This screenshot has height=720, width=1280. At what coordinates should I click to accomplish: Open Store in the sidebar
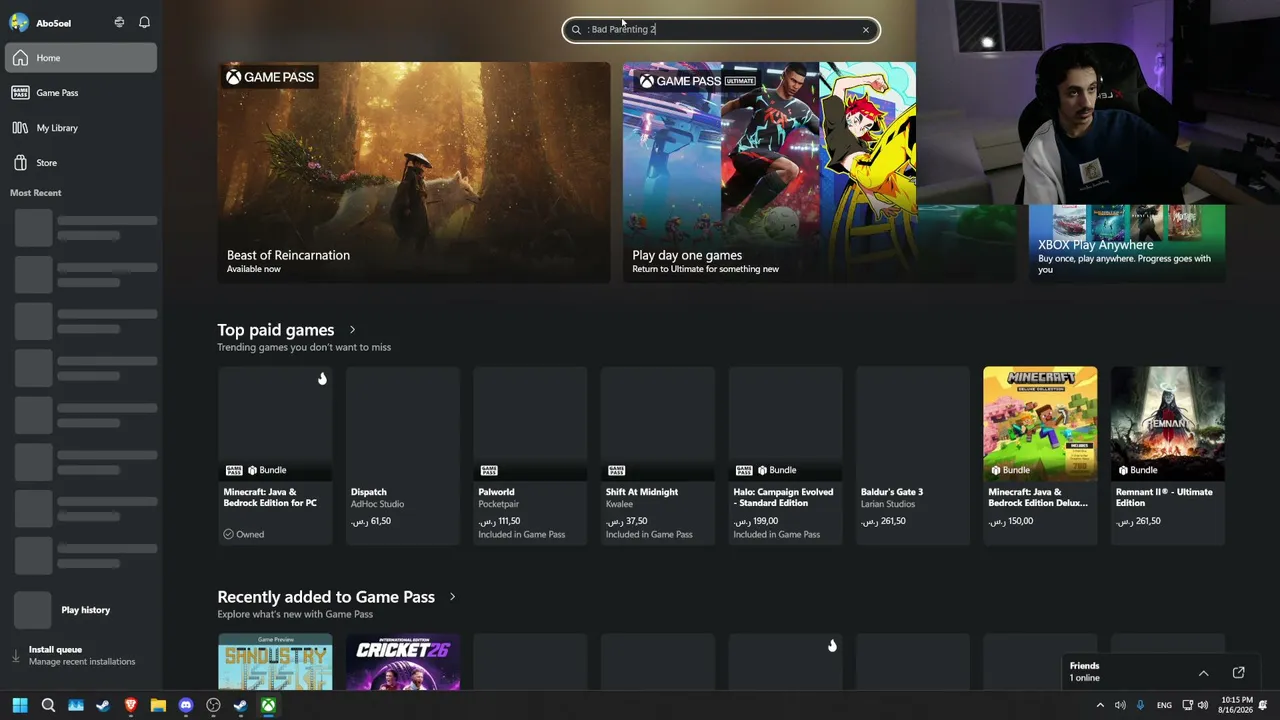pos(81,163)
